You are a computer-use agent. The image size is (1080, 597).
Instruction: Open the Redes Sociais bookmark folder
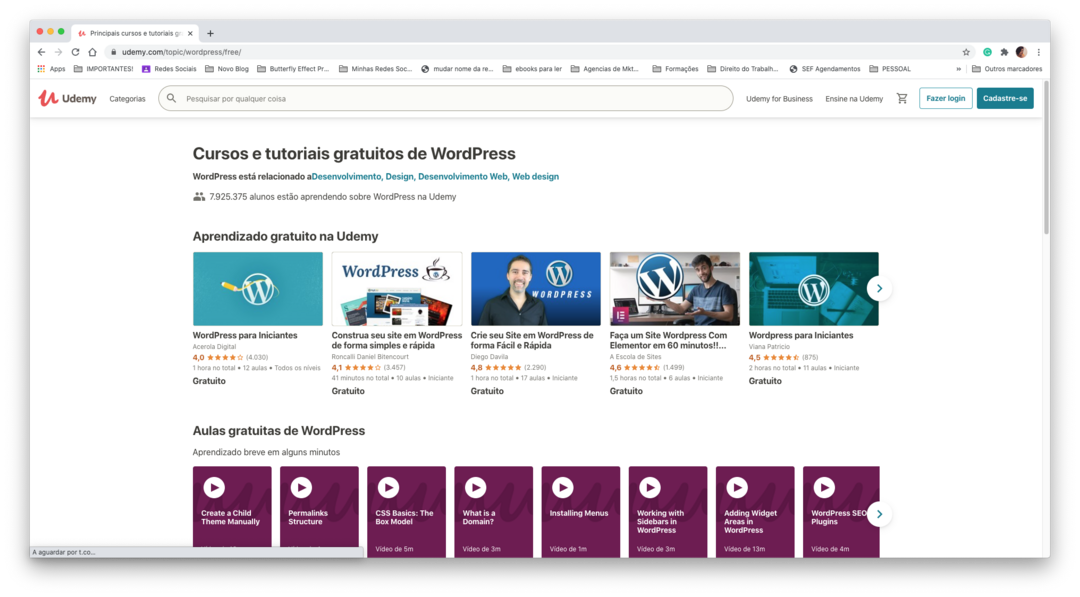[x=169, y=69]
